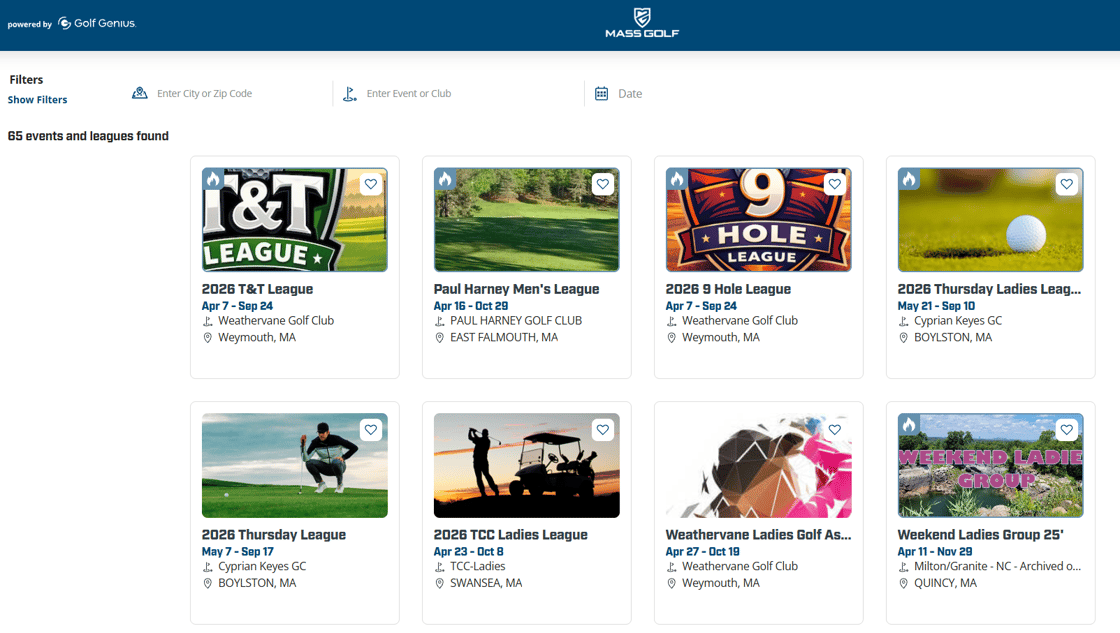Open the calendar date icon
This screenshot has height=633, width=1120.
tap(601, 94)
